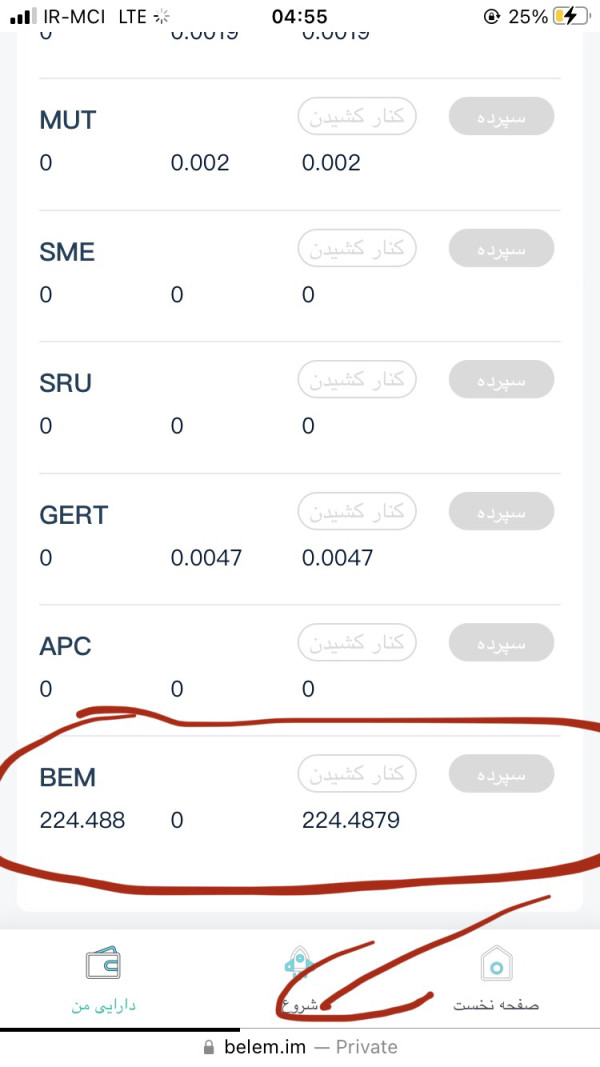This screenshot has height=1067, width=600.
Task: Tap the GERT deposit button
Action: pyautogui.click(x=501, y=511)
